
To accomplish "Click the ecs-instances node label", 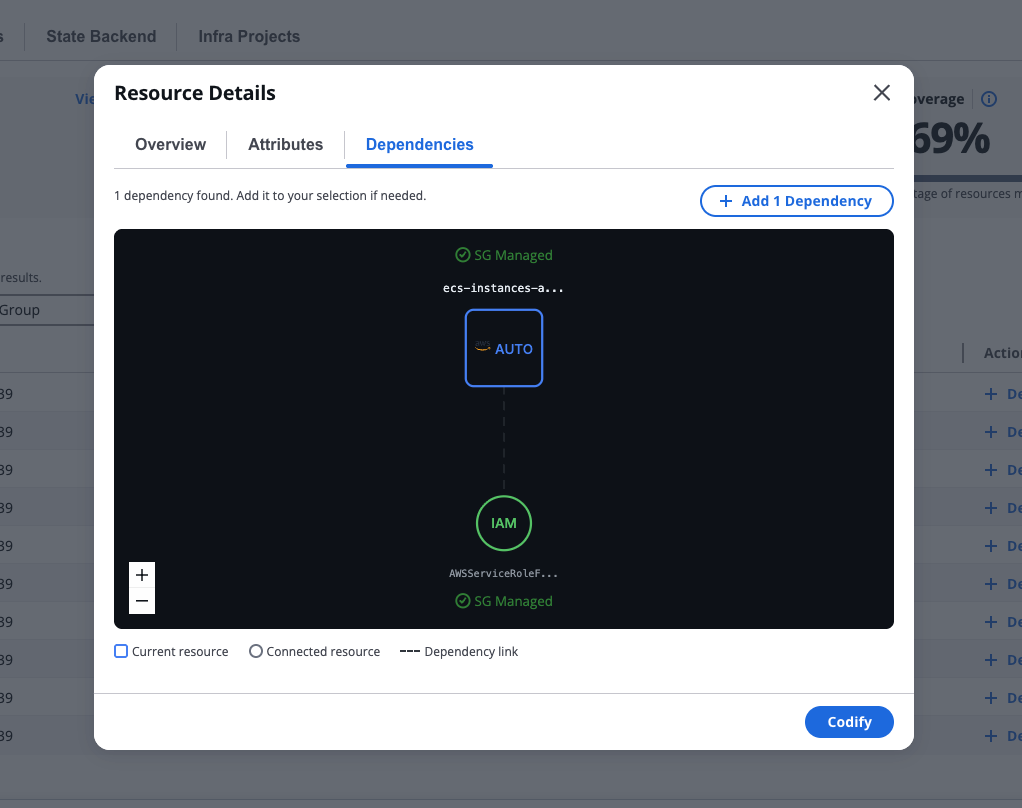I will pyautogui.click(x=504, y=288).
